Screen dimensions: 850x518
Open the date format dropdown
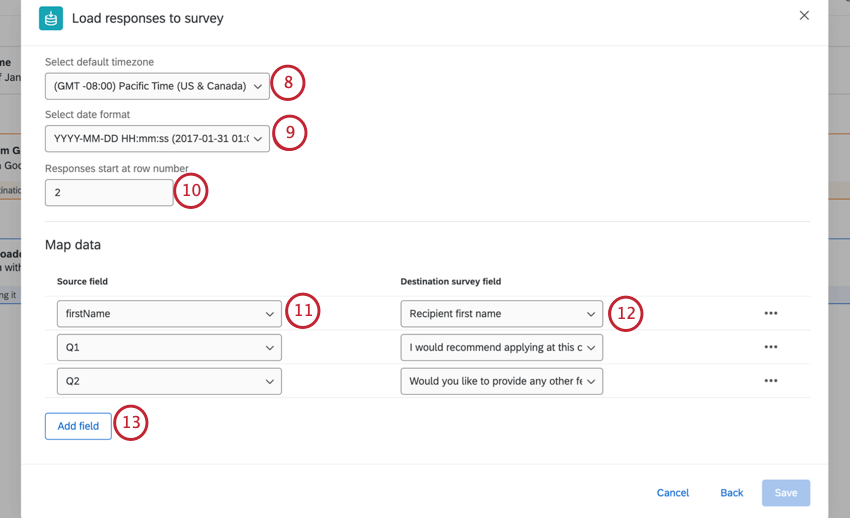point(157,138)
